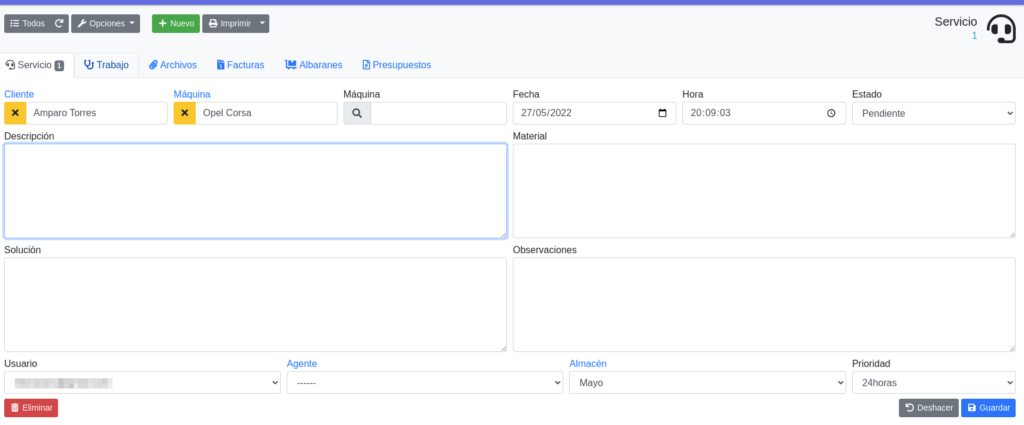Click the headset Servicio icon
1024x425 pixels.
click(1000, 29)
